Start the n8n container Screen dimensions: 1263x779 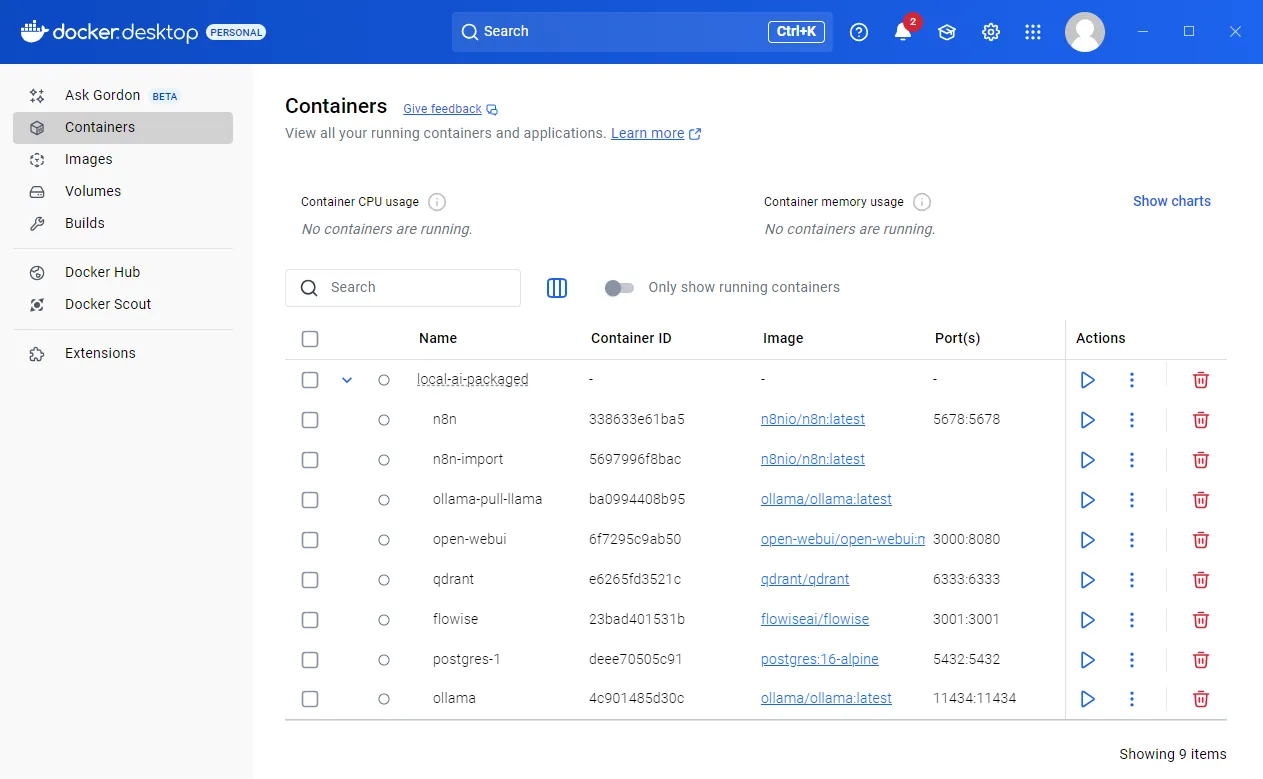[x=1087, y=419]
